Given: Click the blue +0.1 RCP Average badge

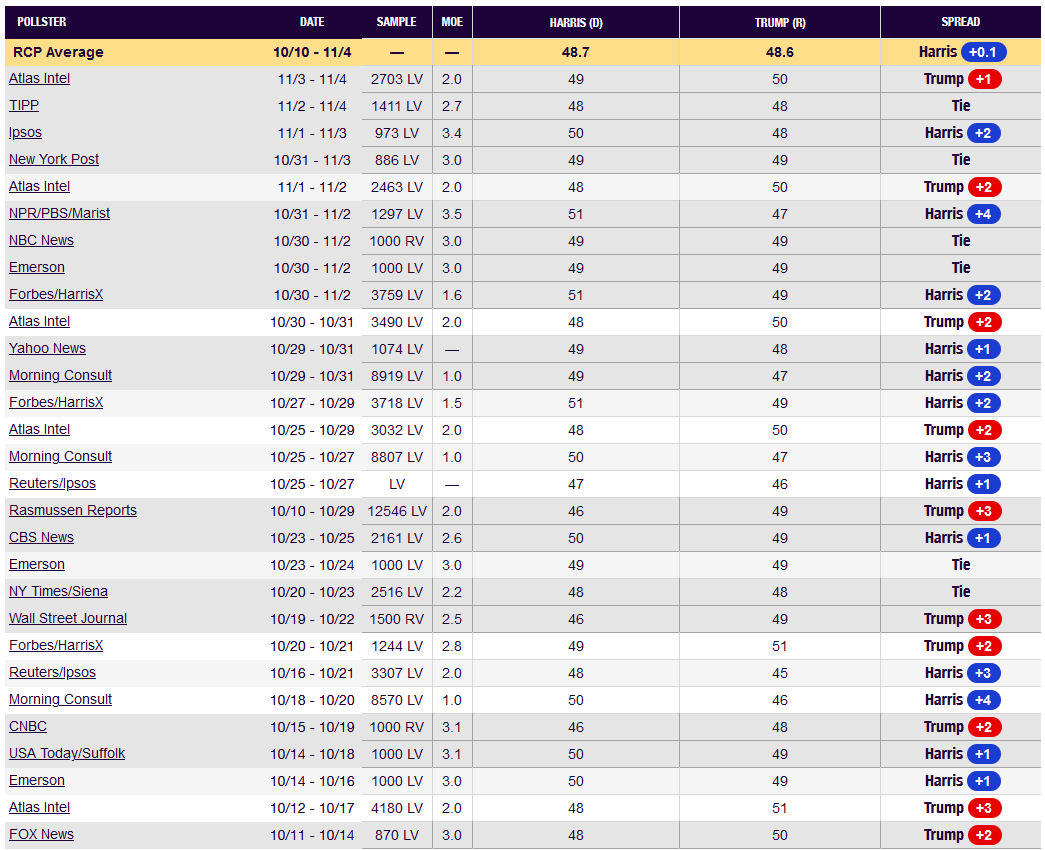Looking at the screenshot, I should [984, 52].
